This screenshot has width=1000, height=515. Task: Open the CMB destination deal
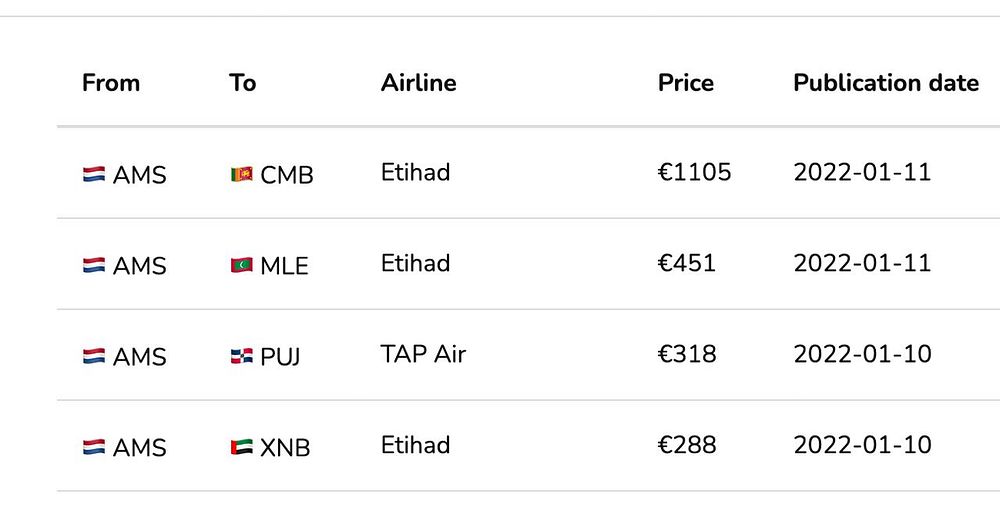287,175
